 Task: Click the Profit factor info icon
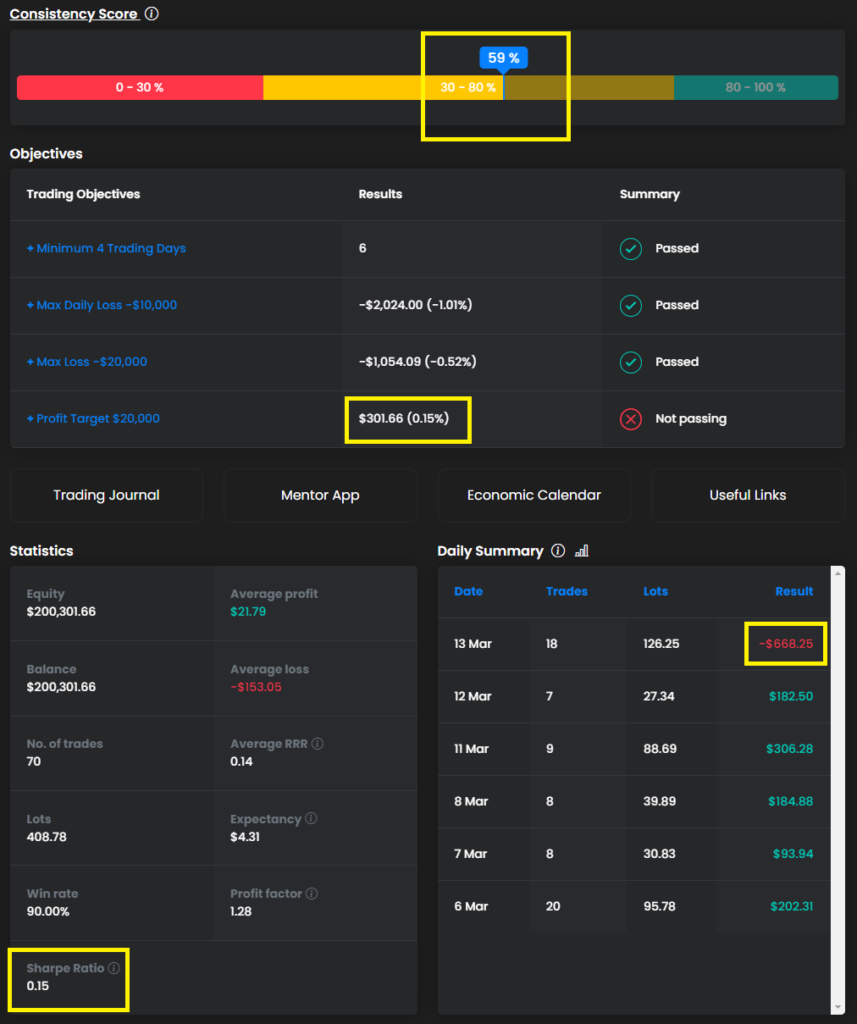[312, 893]
